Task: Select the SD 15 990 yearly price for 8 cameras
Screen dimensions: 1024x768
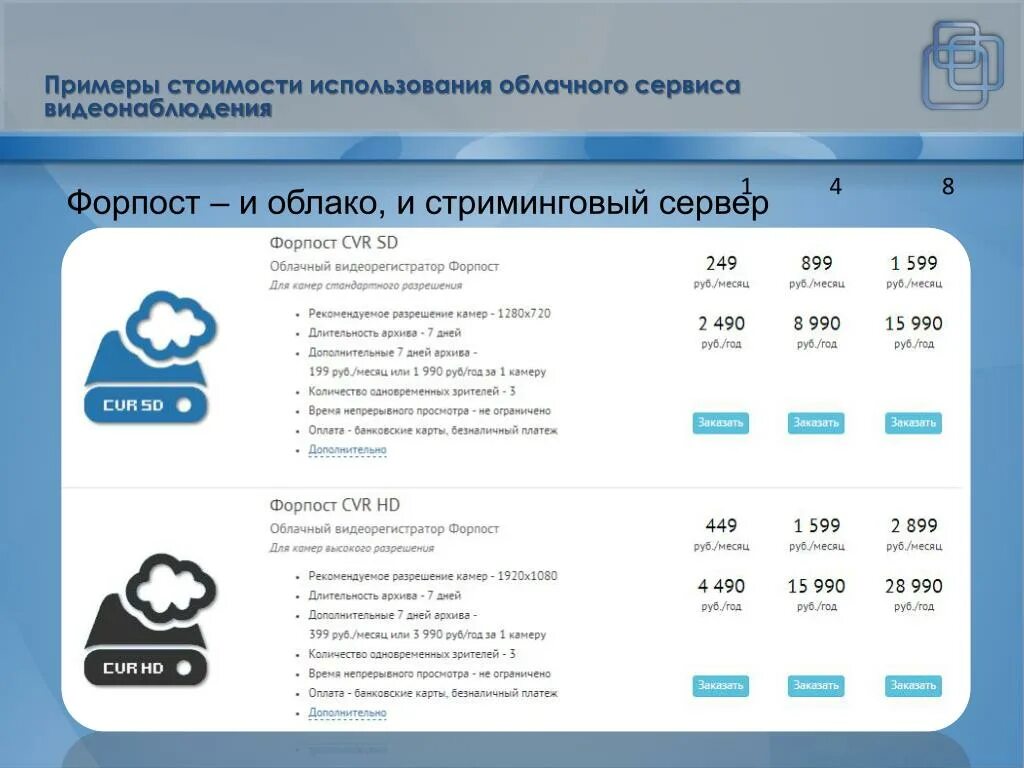Action: pyautogui.click(x=914, y=323)
